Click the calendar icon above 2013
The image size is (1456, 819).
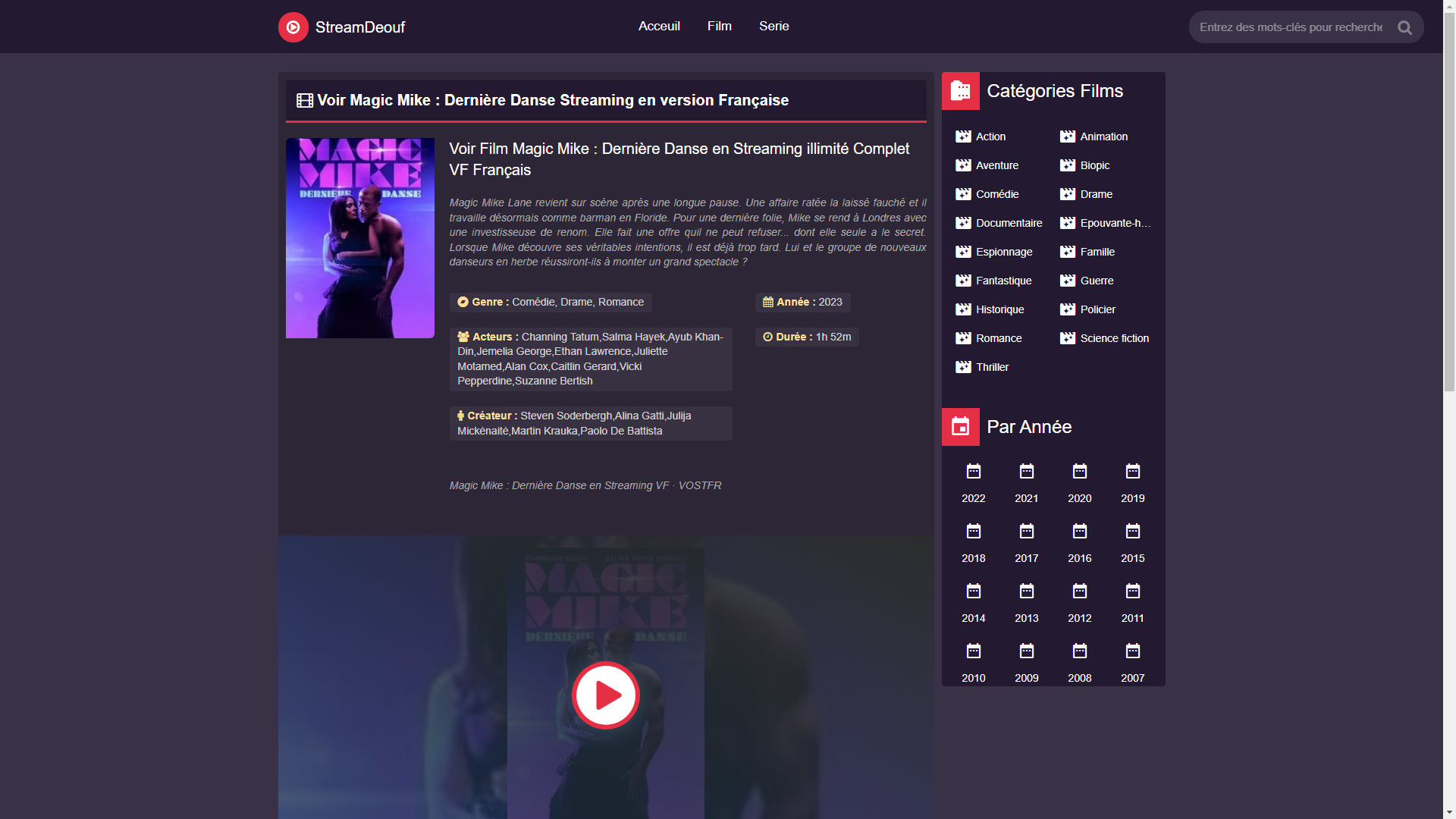point(1027,591)
